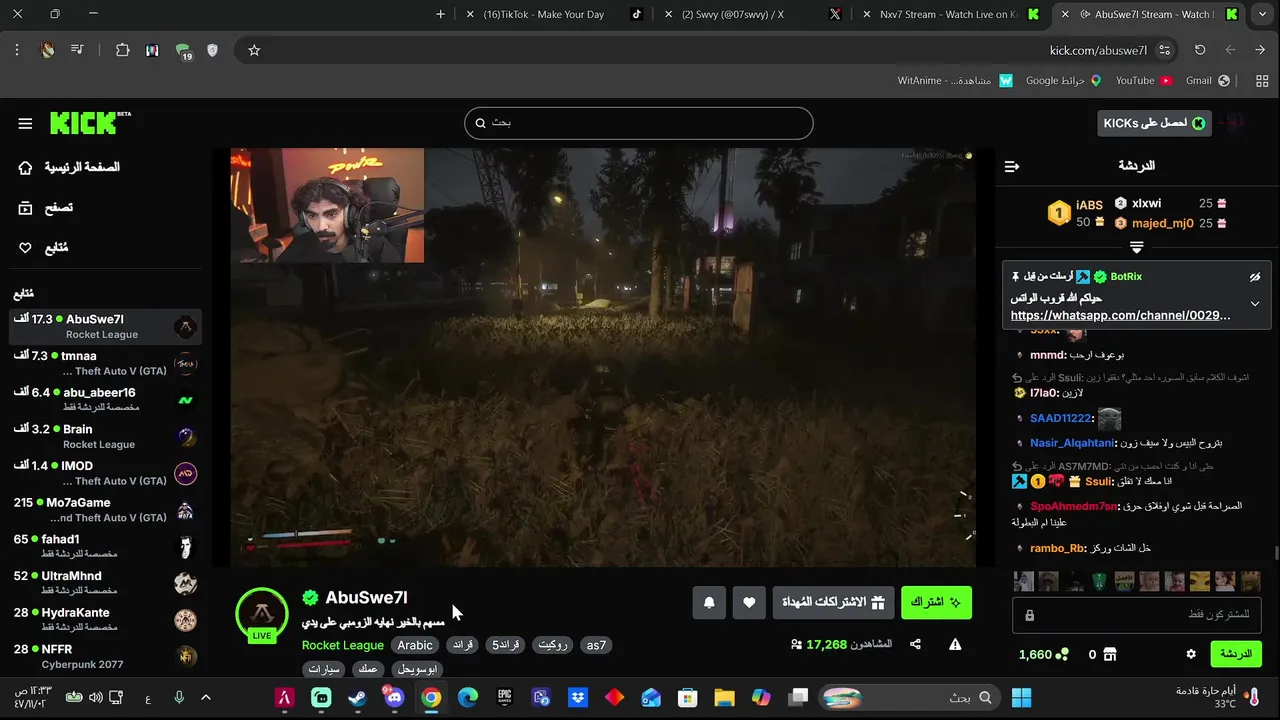Open Brain channel in sidebar
This screenshot has height=720, width=1280.
[x=105, y=436]
